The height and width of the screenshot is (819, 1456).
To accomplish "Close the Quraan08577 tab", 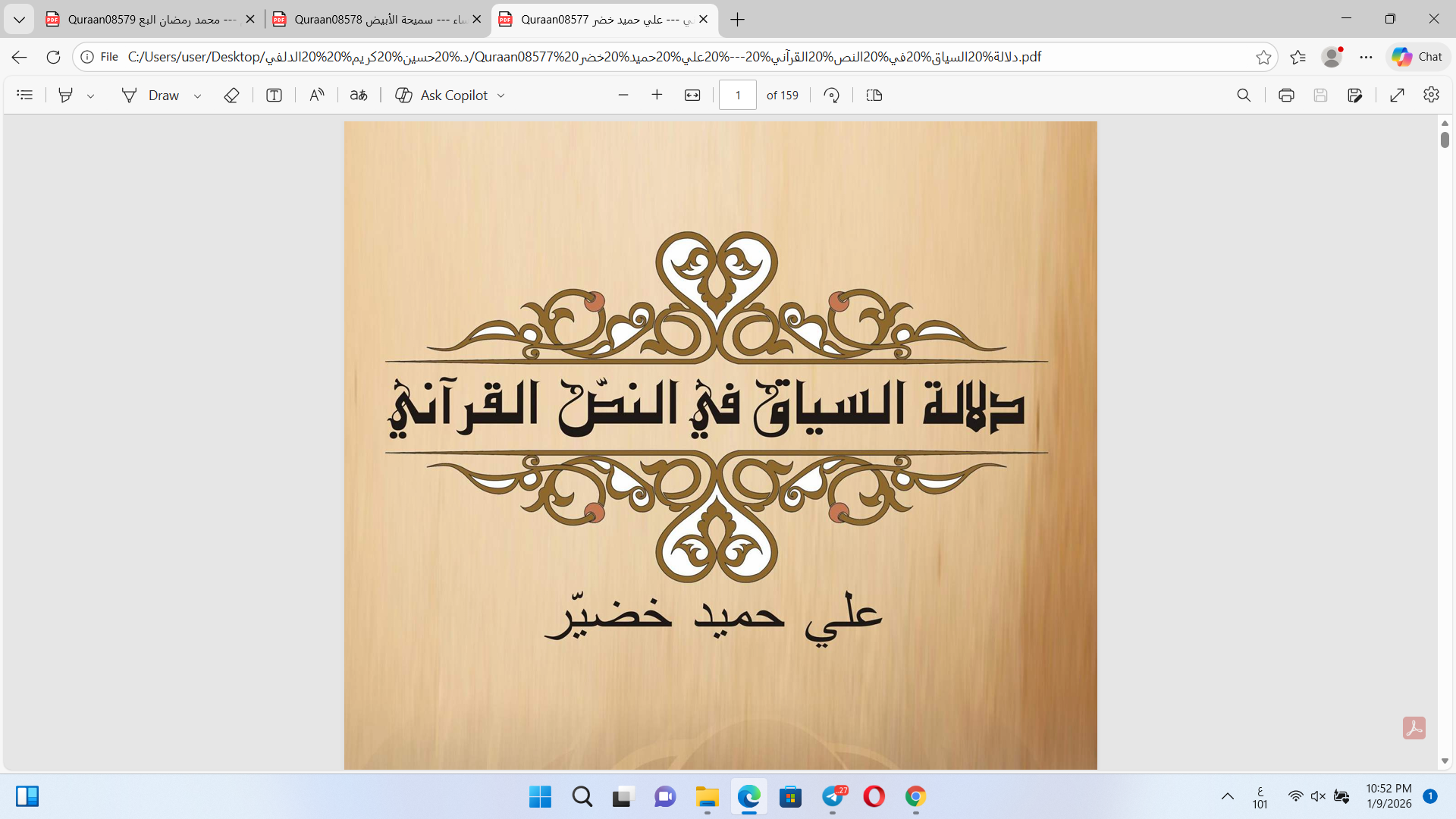I will [703, 20].
